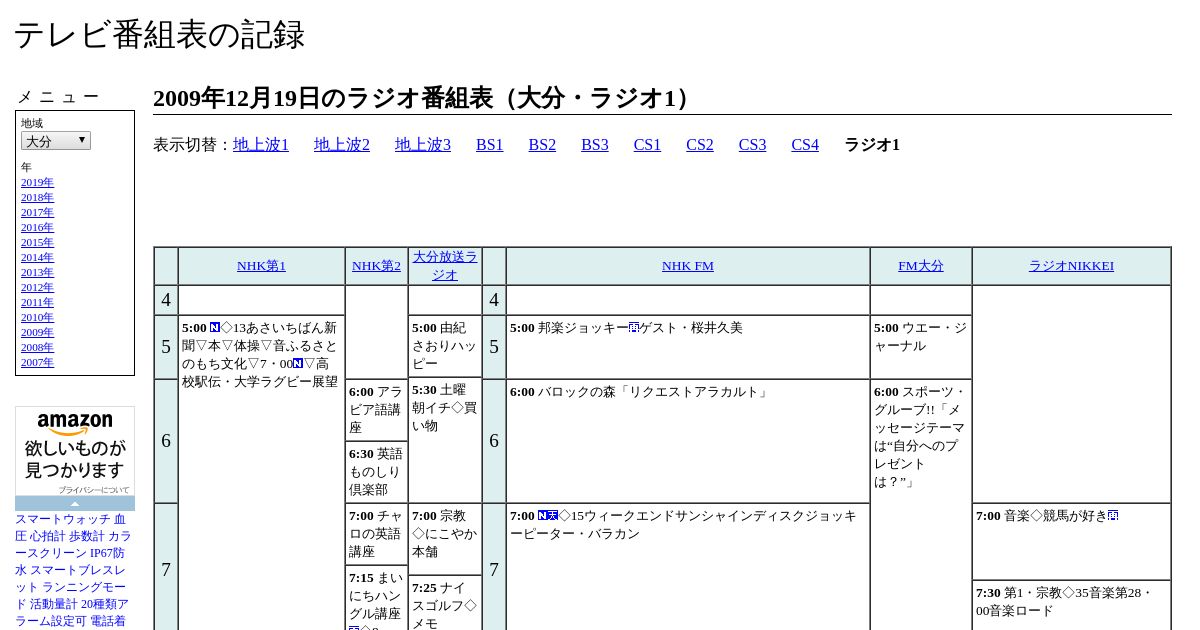Open the ラジオNIKKEI channel header link

click(1071, 266)
